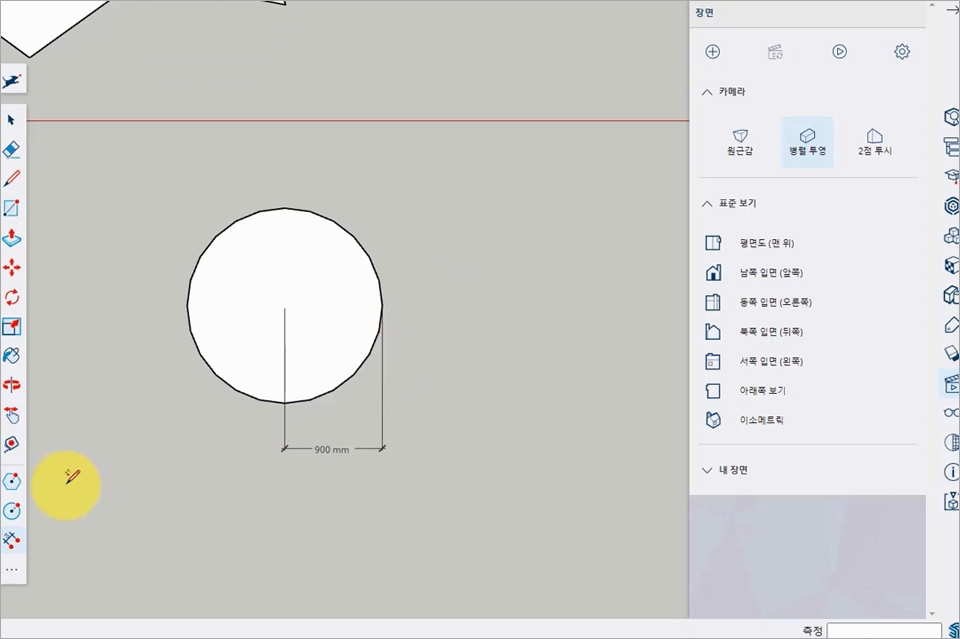Open the Display glasses panel

pos(951,413)
